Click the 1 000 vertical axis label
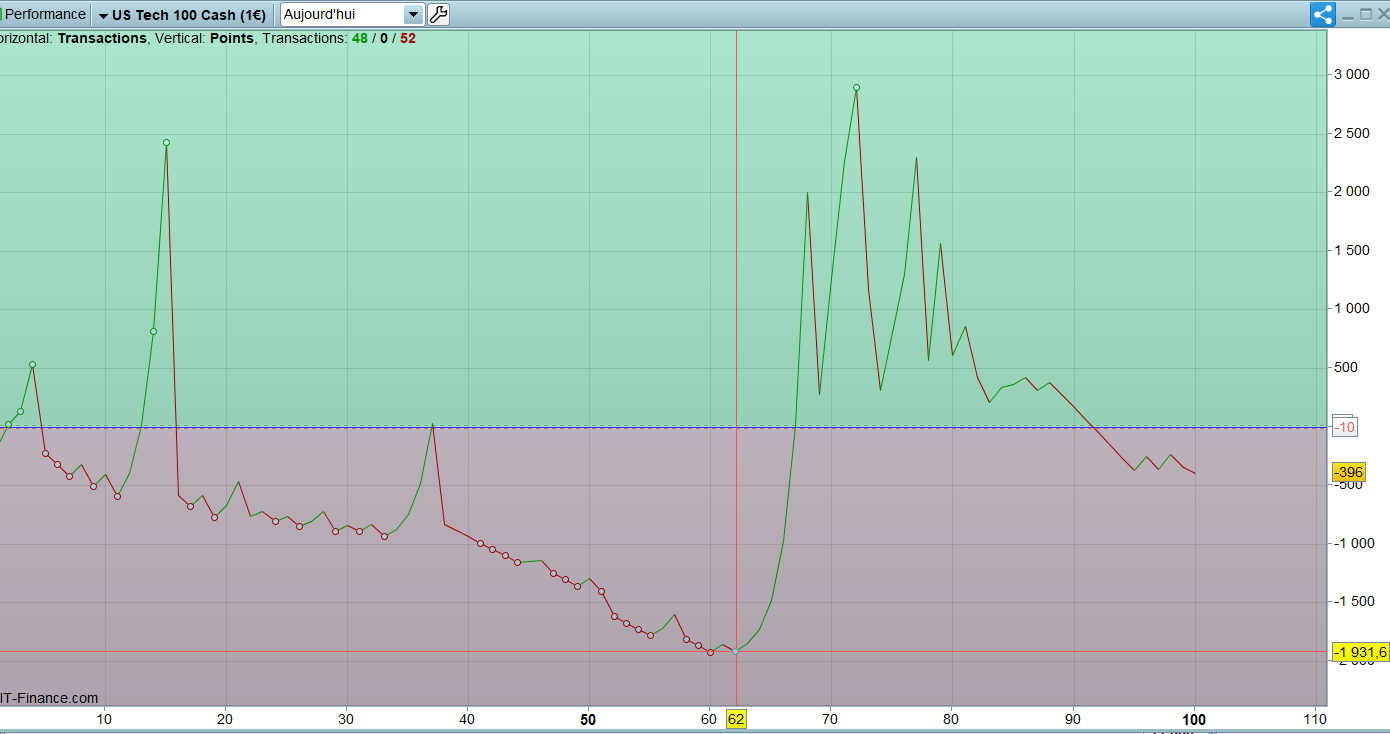The height and width of the screenshot is (734, 1390). 1351,308
